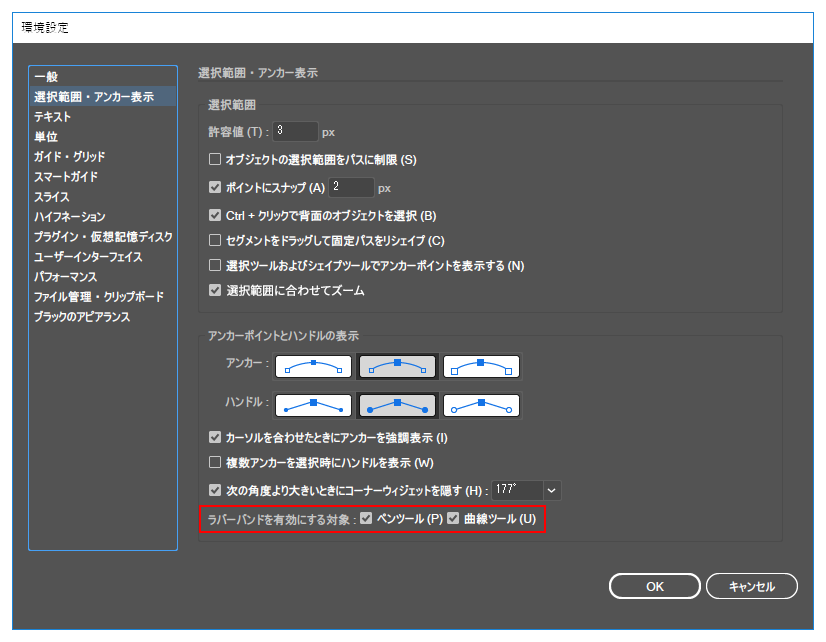Select the hollow handle style icon
Screen dimensions: 826x642
(x=481, y=405)
